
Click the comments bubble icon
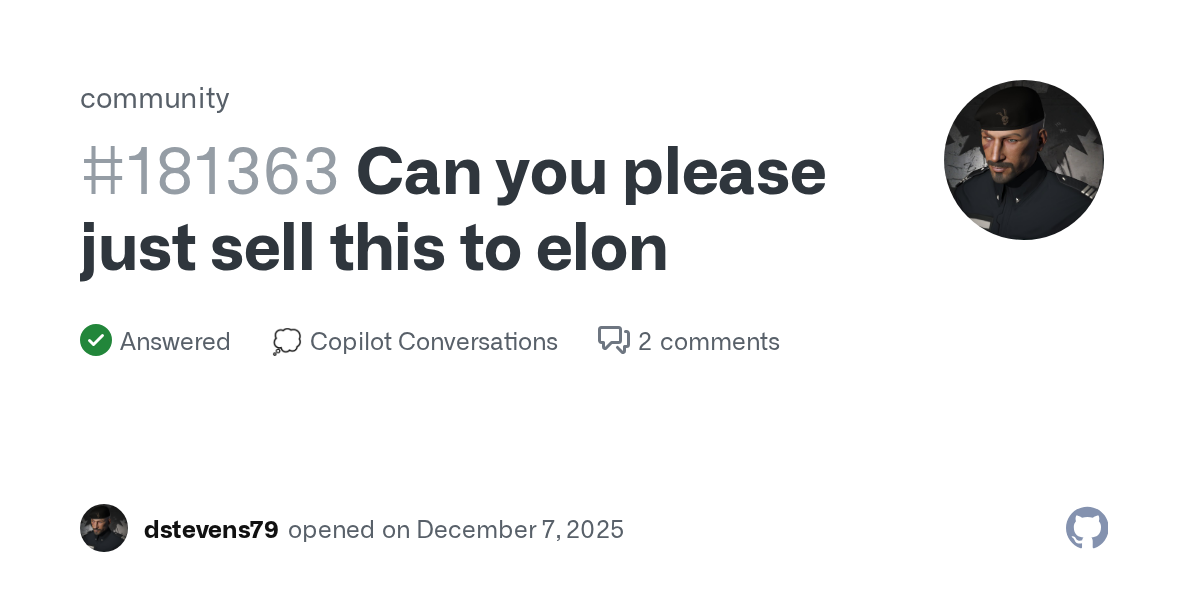(613, 341)
